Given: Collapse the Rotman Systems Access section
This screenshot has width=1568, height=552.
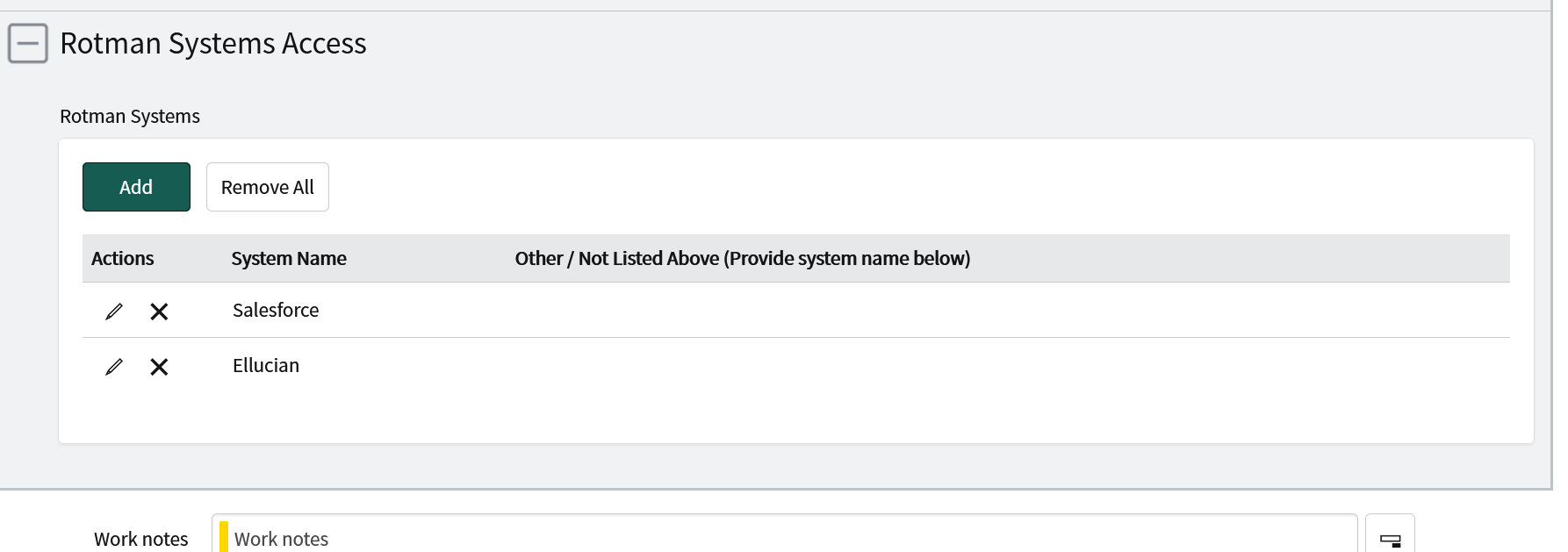Looking at the screenshot, I should 27,43.
